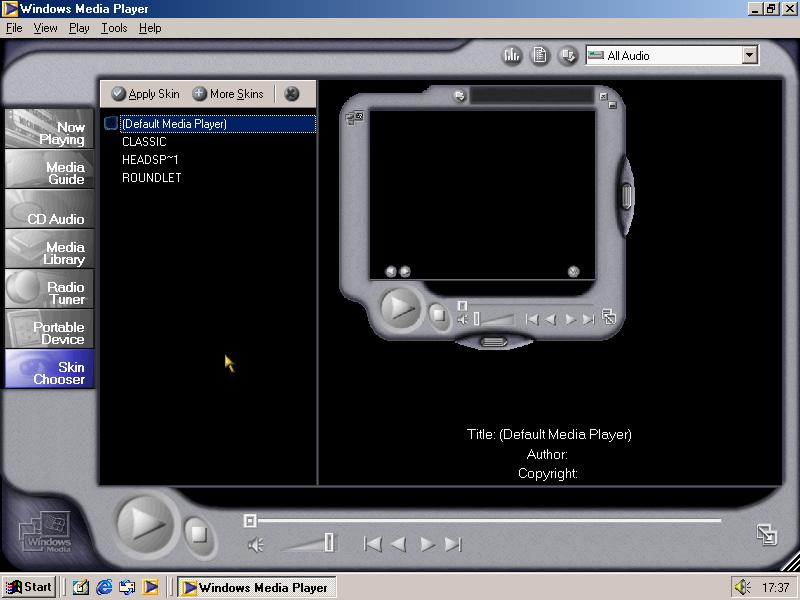Skip to next track in bottom bar
This screenshot has height=600, width=800.
tap(453, 544)
